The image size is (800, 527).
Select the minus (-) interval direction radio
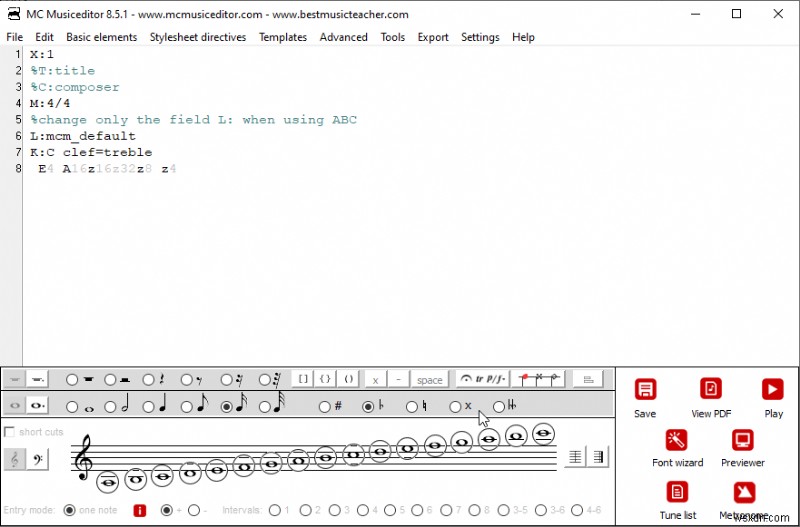click(x=193, y=510)
